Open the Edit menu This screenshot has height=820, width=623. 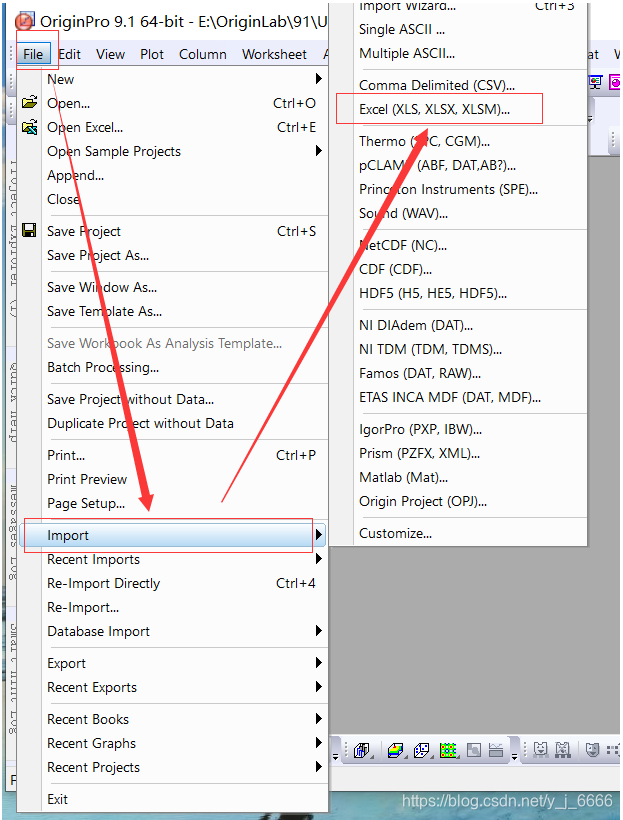70,54
